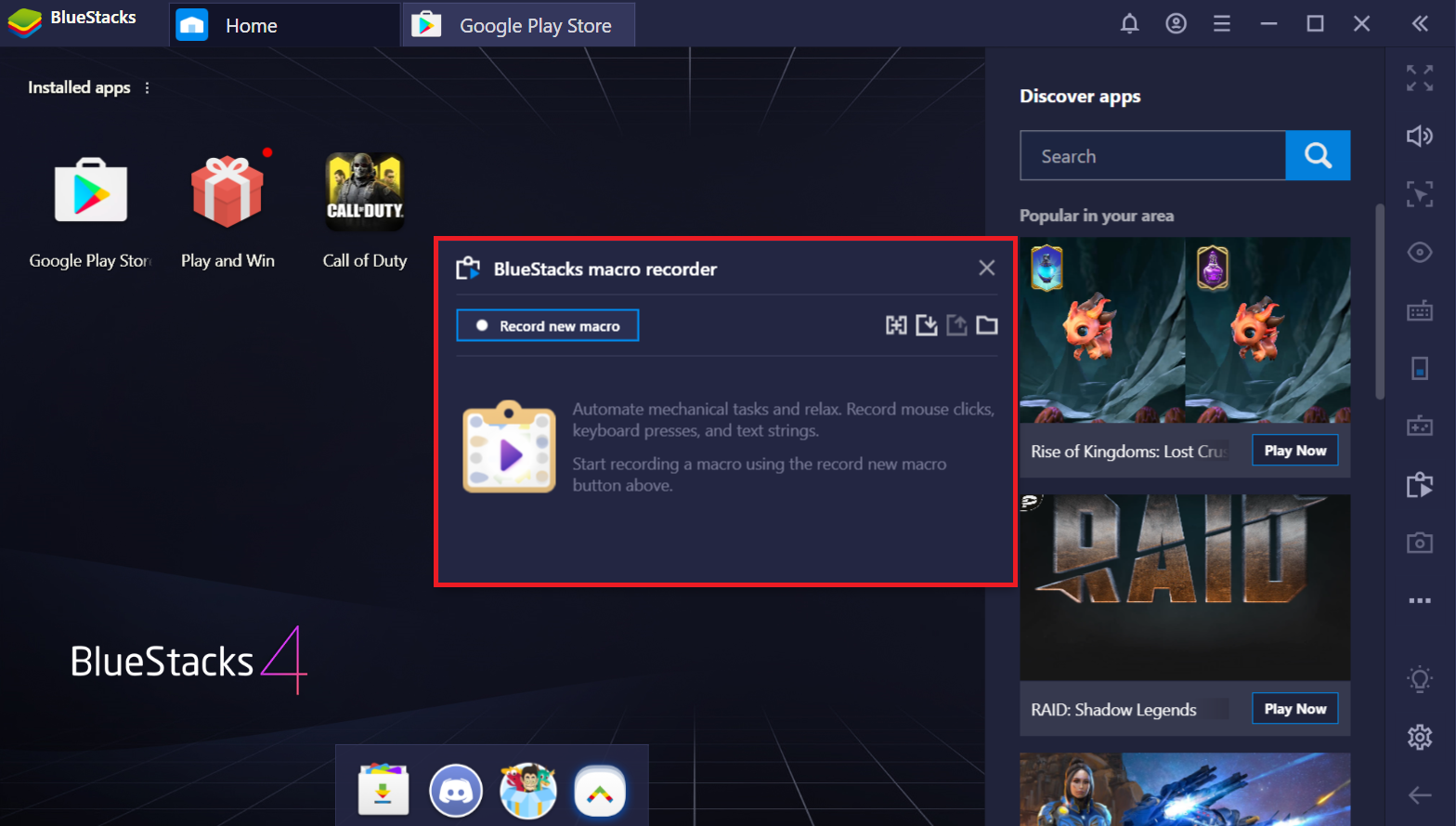Image resolution: width=1456 pixels, height=826 pixels.
Task: Switch to the Home tab
Action: click(x=285, y=24)
